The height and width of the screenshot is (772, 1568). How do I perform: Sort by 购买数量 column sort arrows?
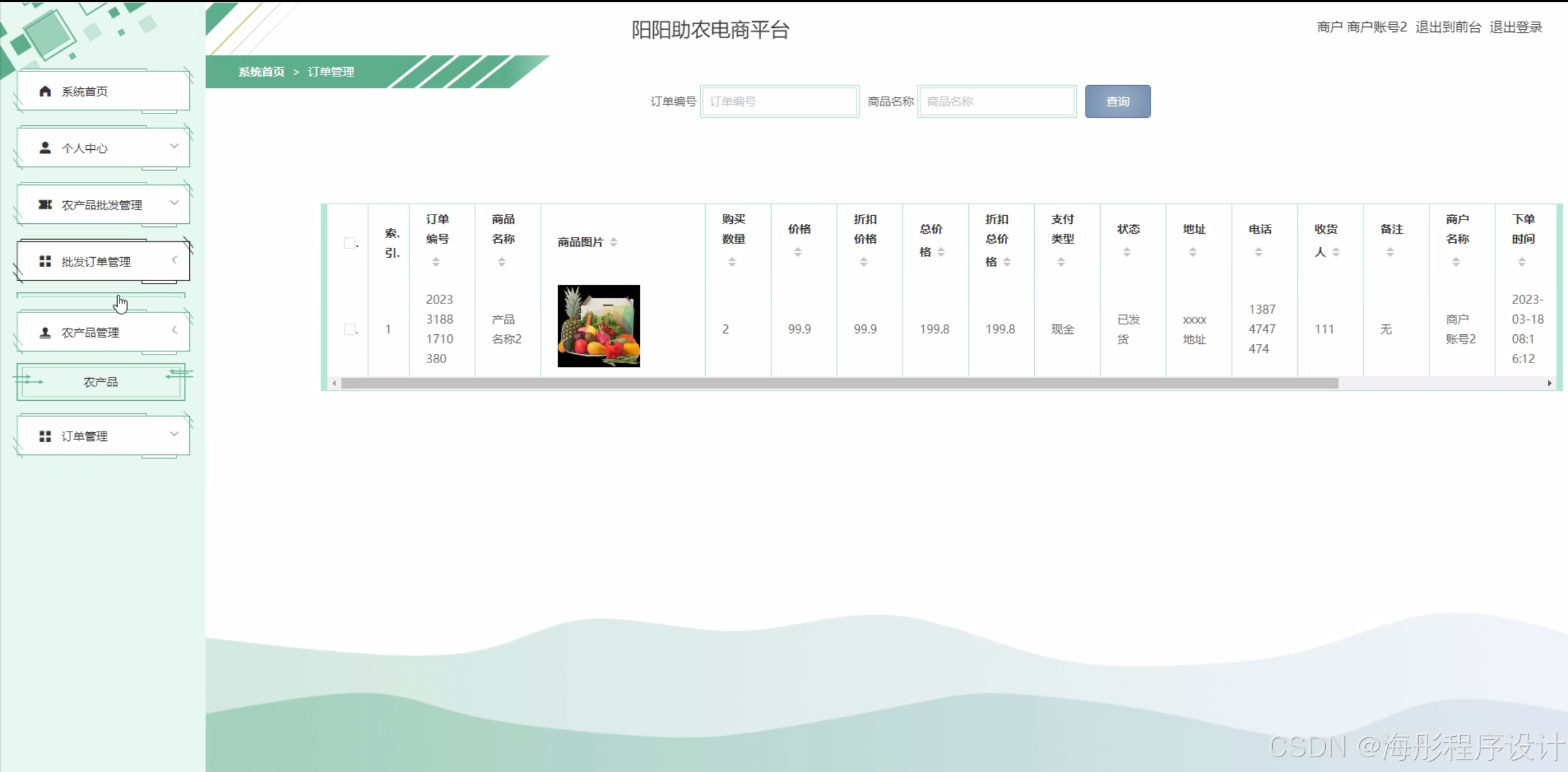[732, 262]
